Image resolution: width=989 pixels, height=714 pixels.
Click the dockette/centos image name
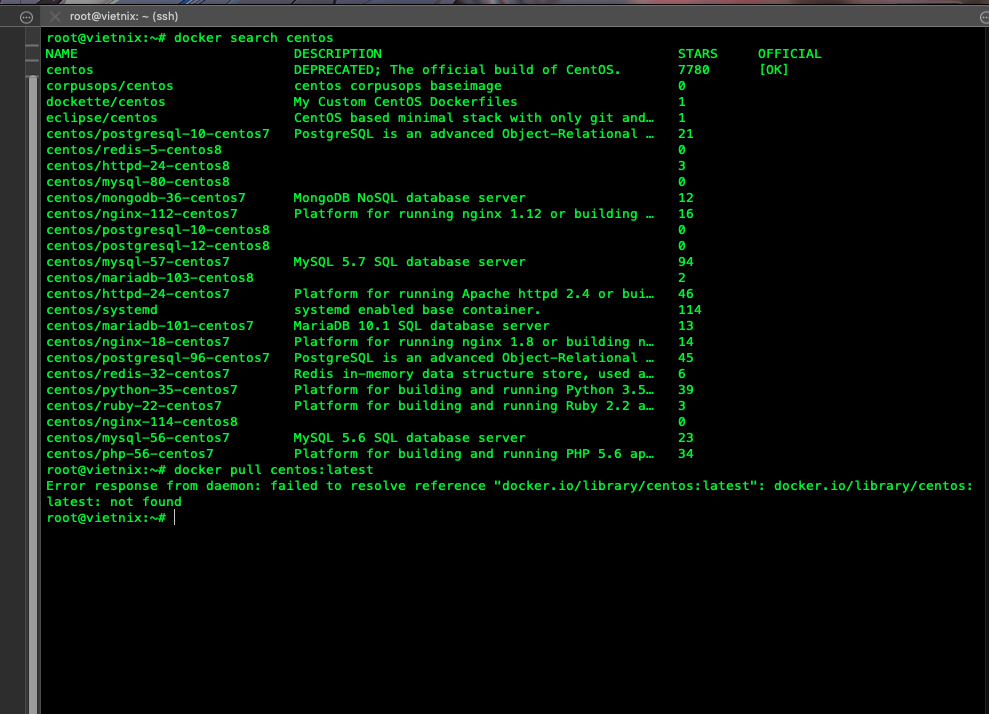click(105, 102)
